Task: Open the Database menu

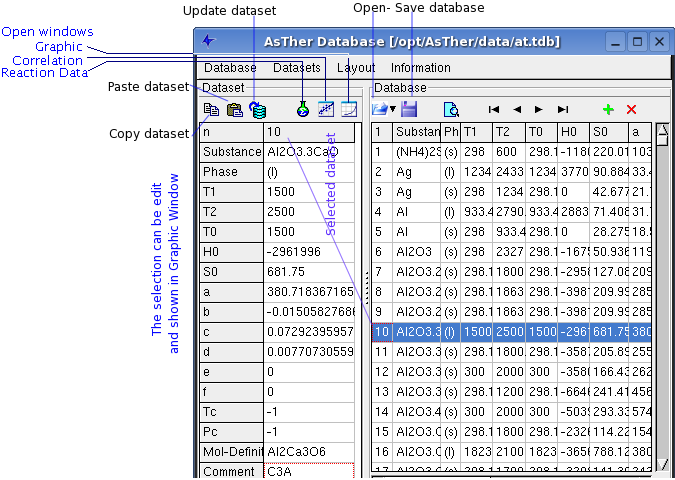Action: click(x=230, y=68)
